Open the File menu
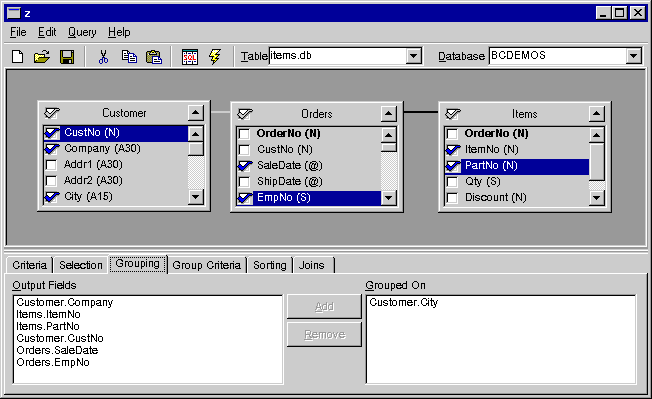 coord(18,32)
